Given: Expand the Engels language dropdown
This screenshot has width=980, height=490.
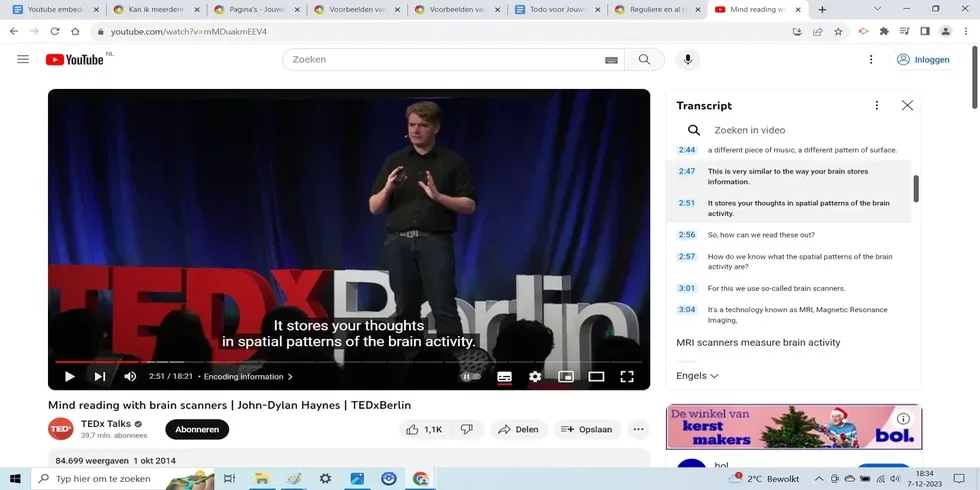Looking at the screenshot, I should coord(697,376).
